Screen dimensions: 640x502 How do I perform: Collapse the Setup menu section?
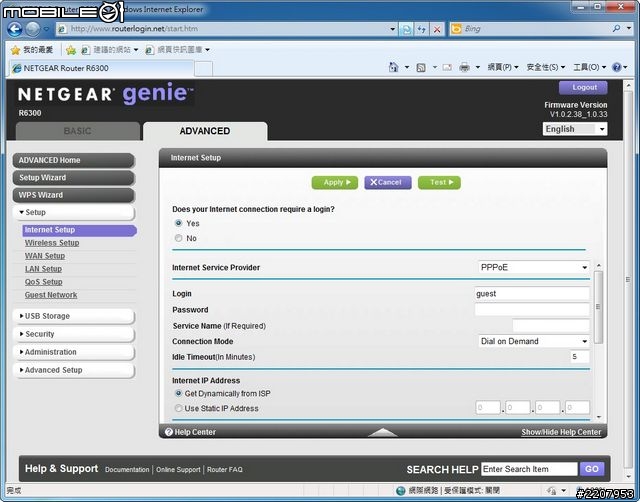(x=73, y=212)
